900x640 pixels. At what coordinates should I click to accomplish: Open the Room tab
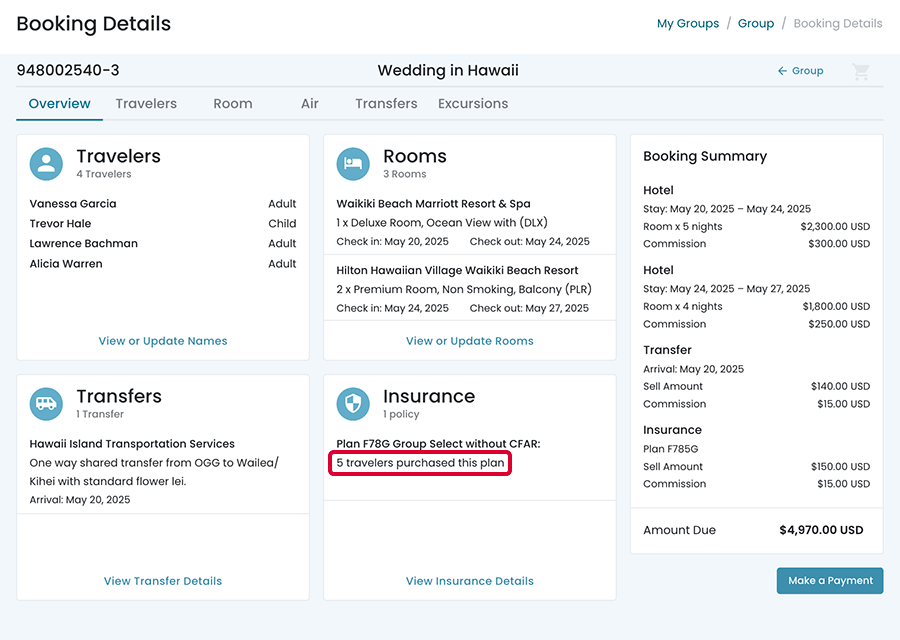coord(232,104)
